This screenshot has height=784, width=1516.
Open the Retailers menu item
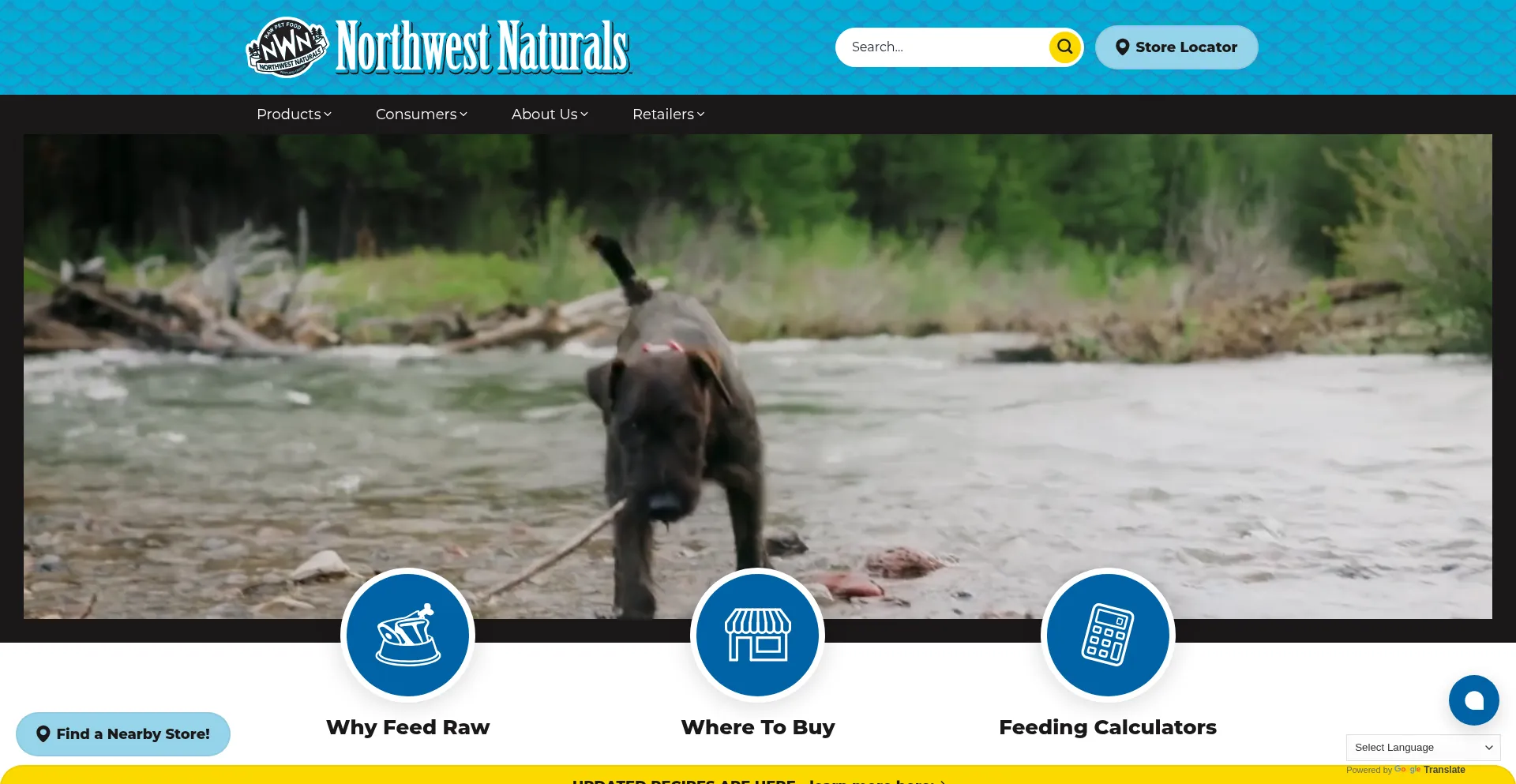[x=668, y=114]
